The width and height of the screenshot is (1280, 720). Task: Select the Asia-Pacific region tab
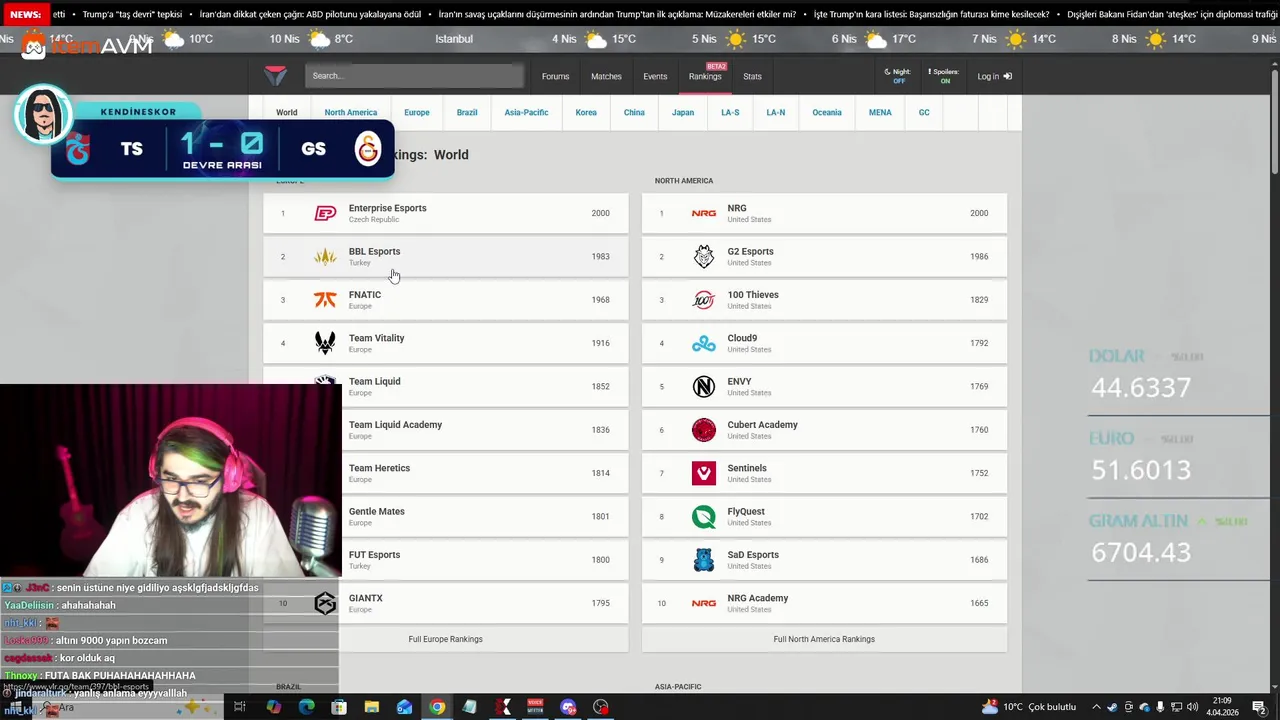[526, 112]
